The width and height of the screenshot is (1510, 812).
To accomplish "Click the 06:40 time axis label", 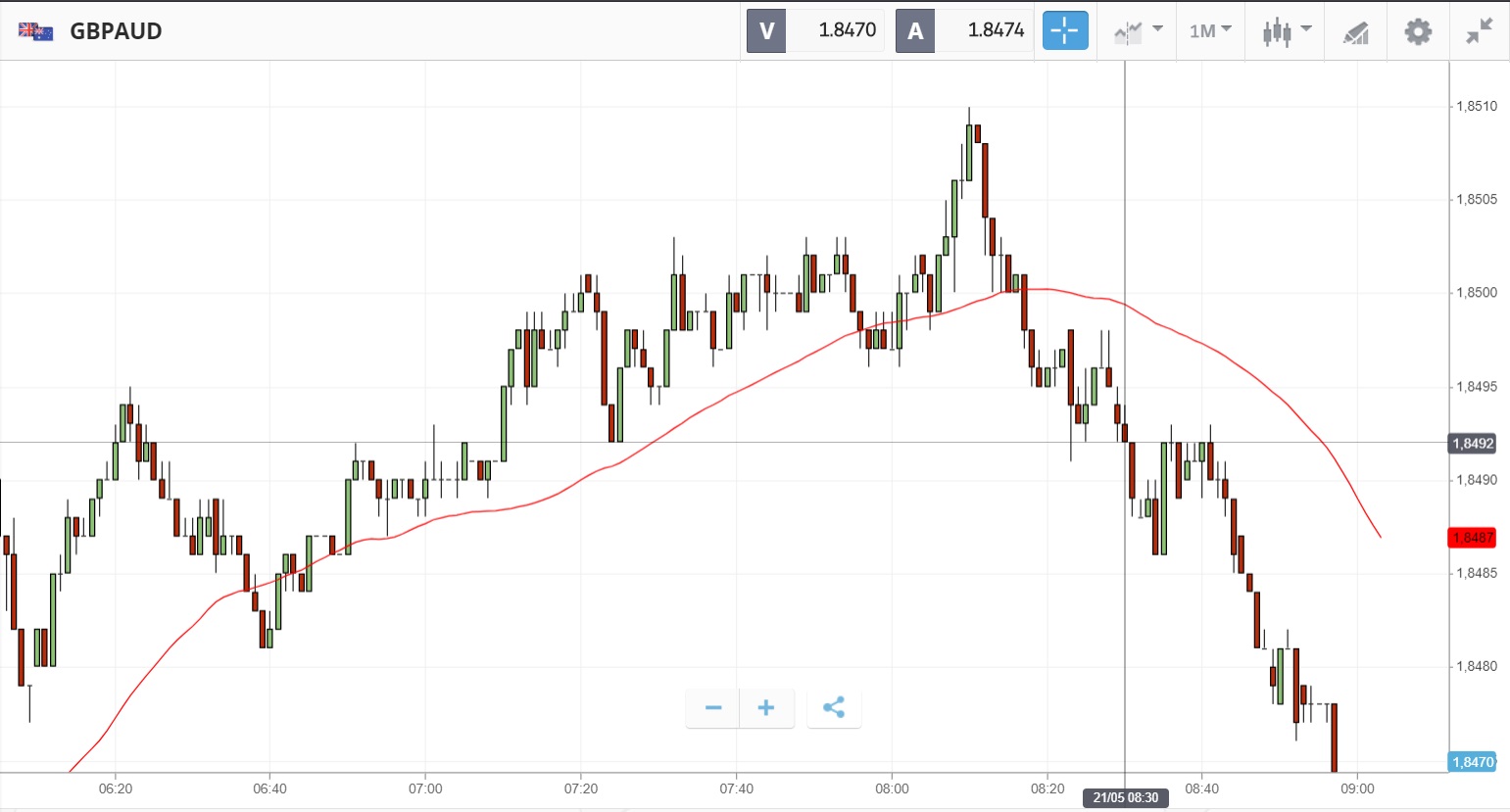I will point(269,788).
